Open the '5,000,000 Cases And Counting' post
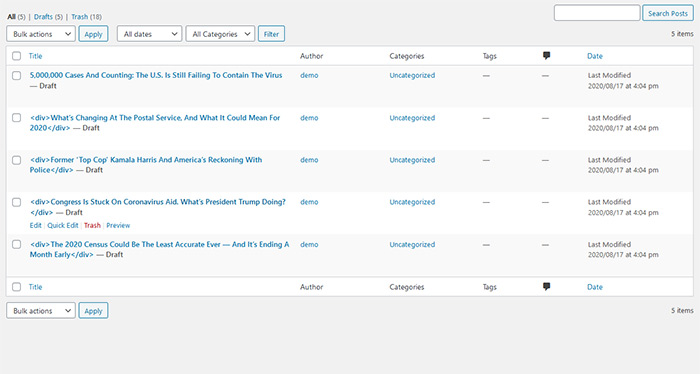700x374 pixels. pos(156,75)
